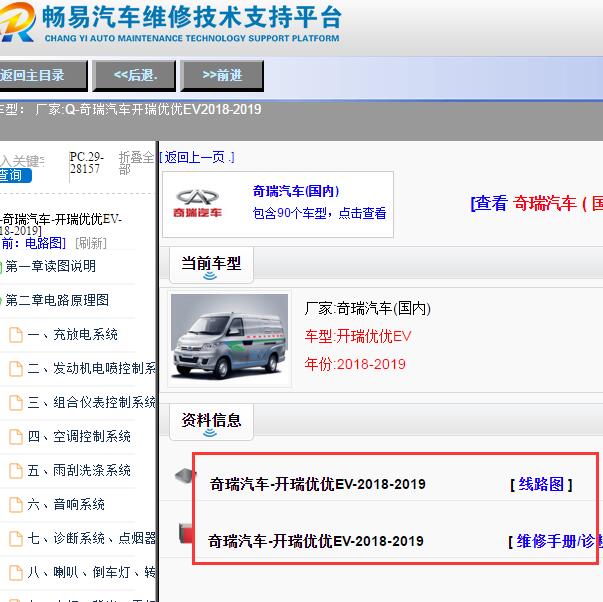Open 二、发动机电喷控制系 tree item
The height and width of the screenshot is (602, 603).
[92, 368]
